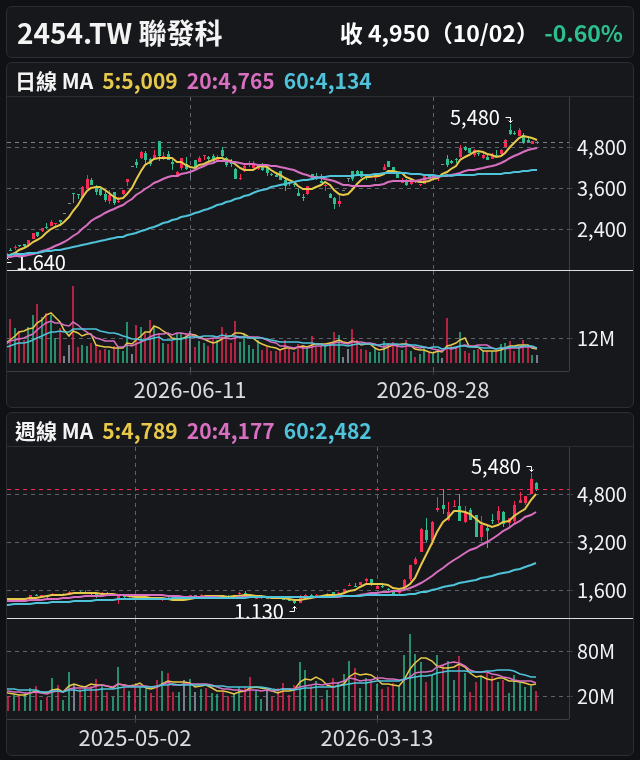The image size is (640, 760).
Task: Click weekly MA value 20:4,177
Action: pyautogui.click(x=230, y=431)
